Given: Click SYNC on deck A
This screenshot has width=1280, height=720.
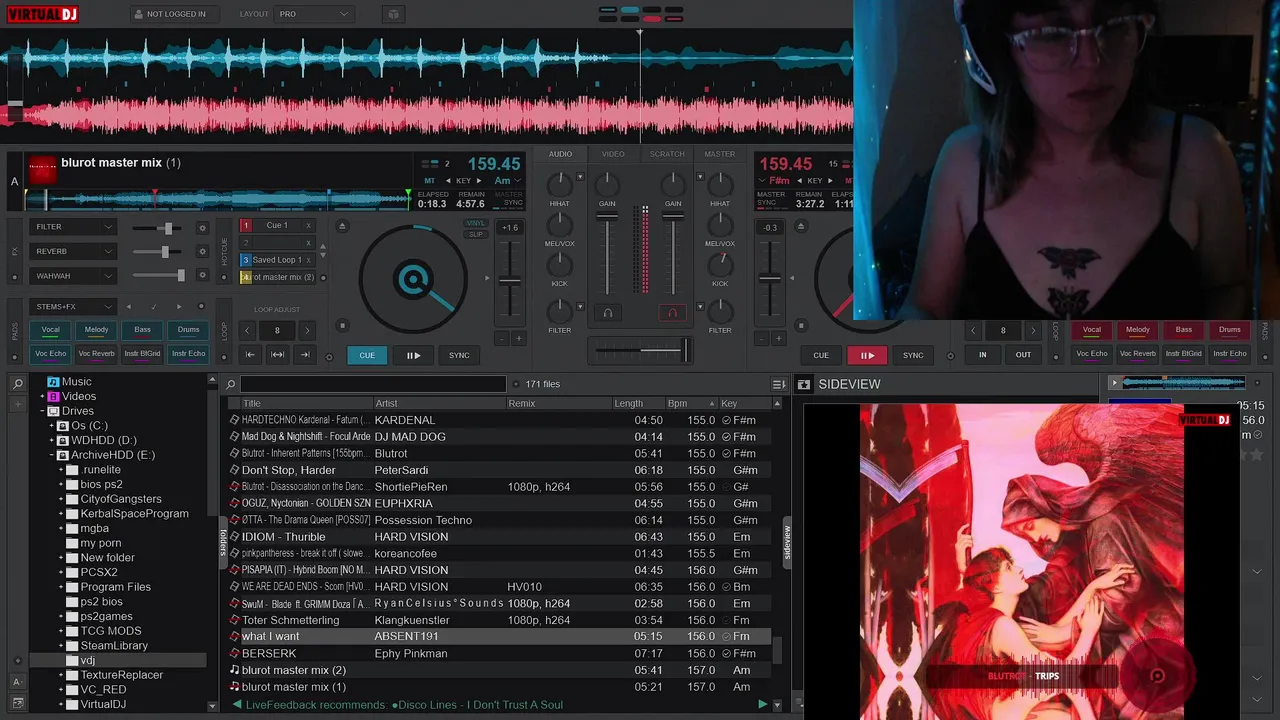Looking at the screenshot, I should [459, 355].
